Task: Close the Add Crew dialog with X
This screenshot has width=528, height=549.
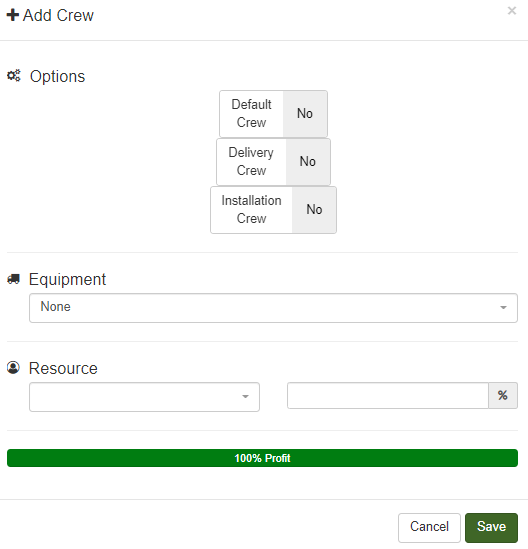Action: click(512, 11)
